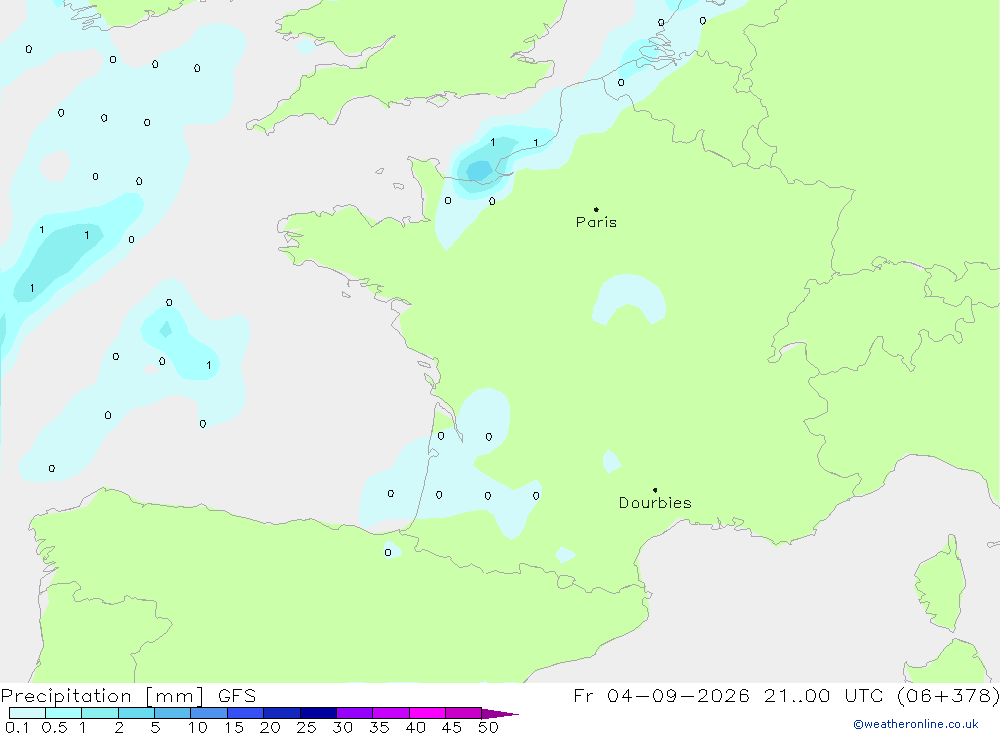The image size is (1000, 733).
Task: Pick the 20–25 mm dark blue swatch
Action: click(x=282, y=713)
